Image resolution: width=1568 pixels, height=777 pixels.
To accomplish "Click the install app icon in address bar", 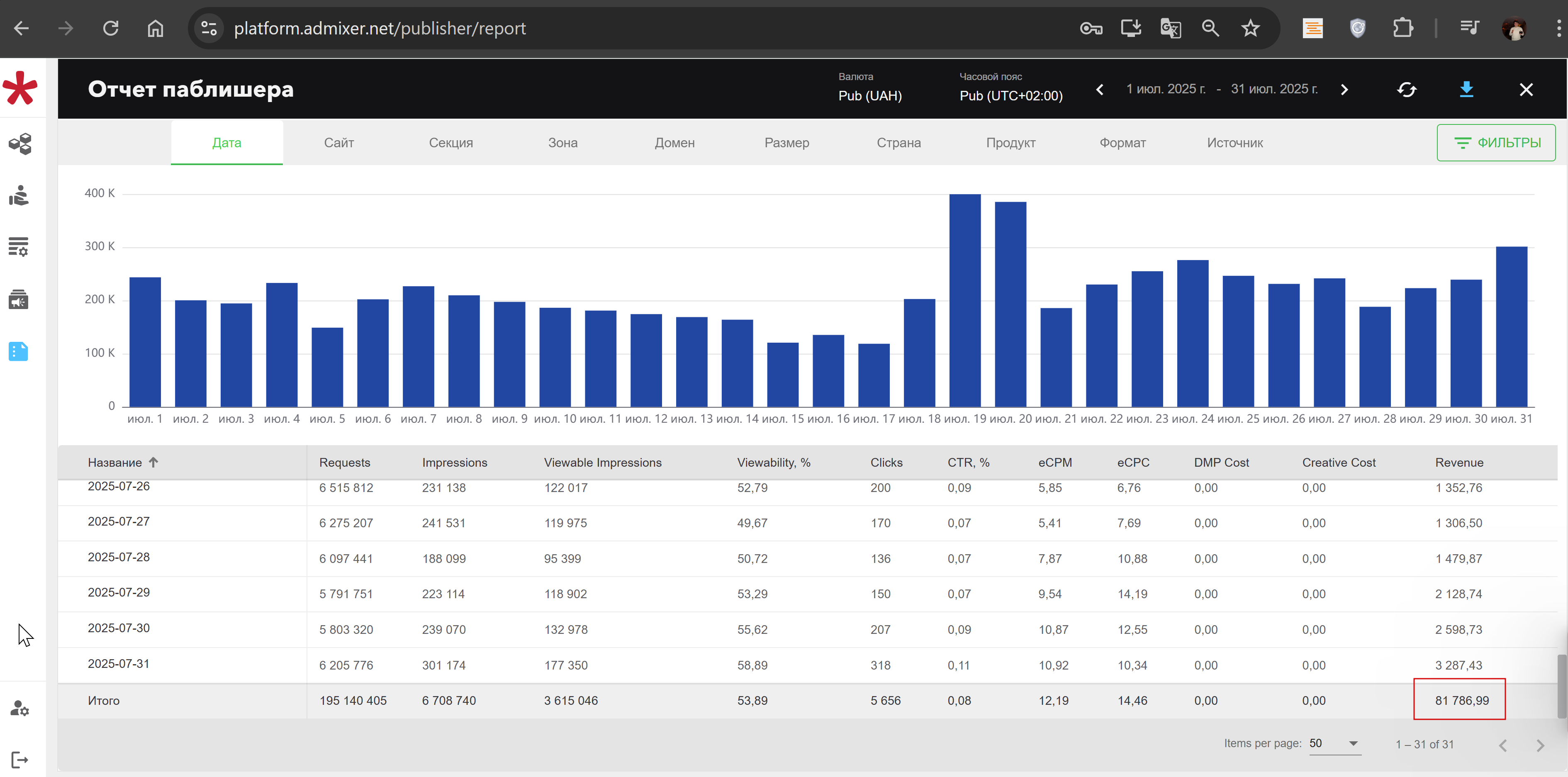I will [x=1131, y=28].
